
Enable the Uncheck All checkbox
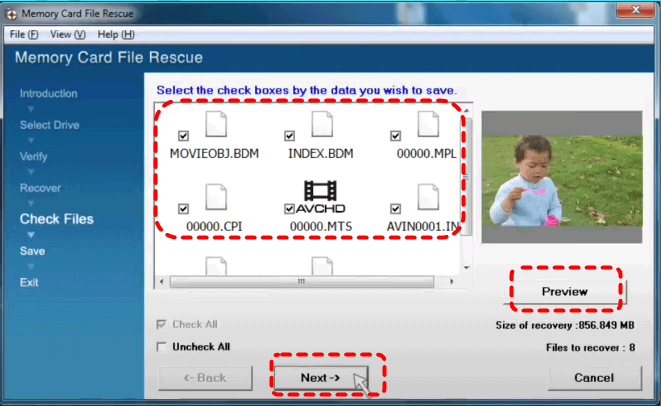tap(162, 347)
